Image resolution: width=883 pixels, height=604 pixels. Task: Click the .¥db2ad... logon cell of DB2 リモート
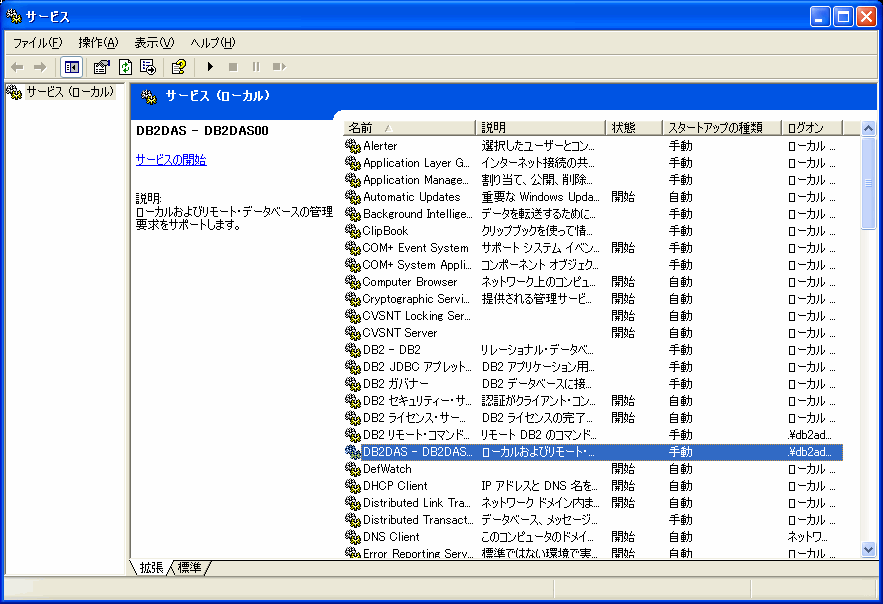point(809,435)
